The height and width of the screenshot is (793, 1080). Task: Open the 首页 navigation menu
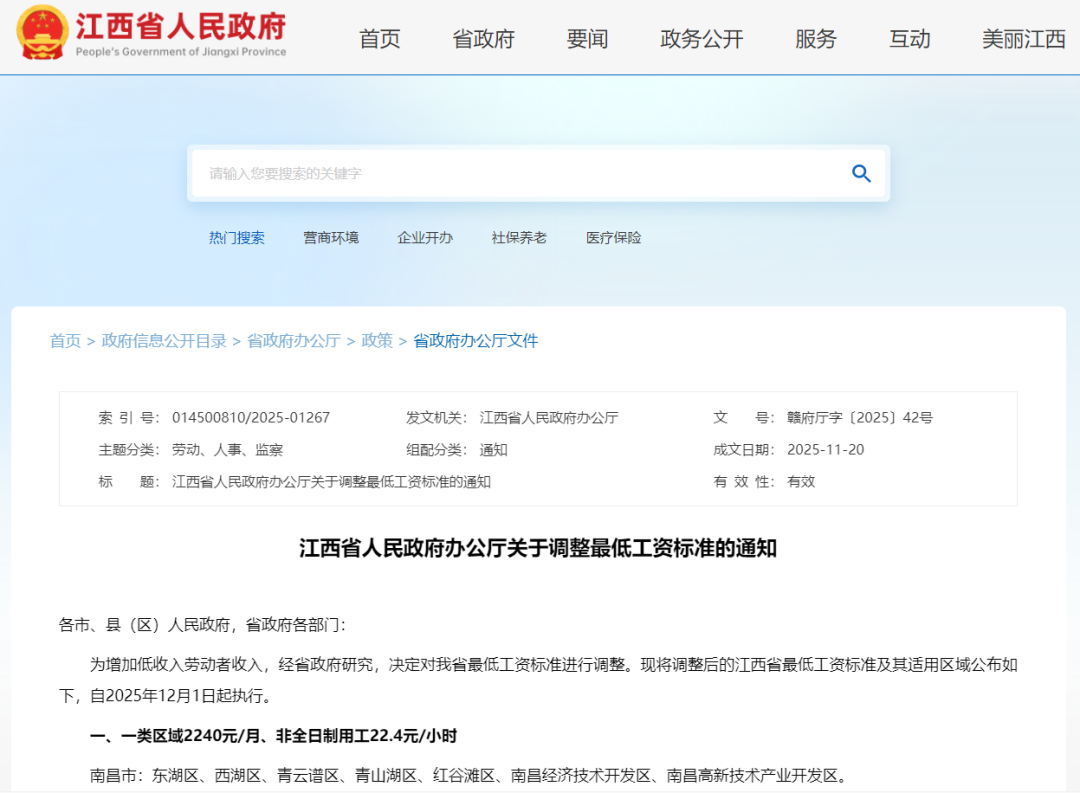379,39
